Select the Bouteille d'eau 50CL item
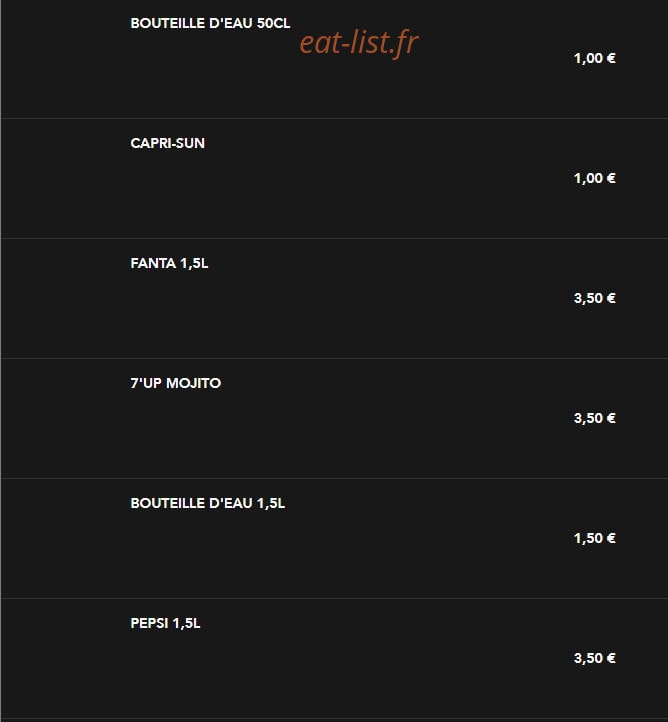668x722 pixels. click(x=210, y=23)
